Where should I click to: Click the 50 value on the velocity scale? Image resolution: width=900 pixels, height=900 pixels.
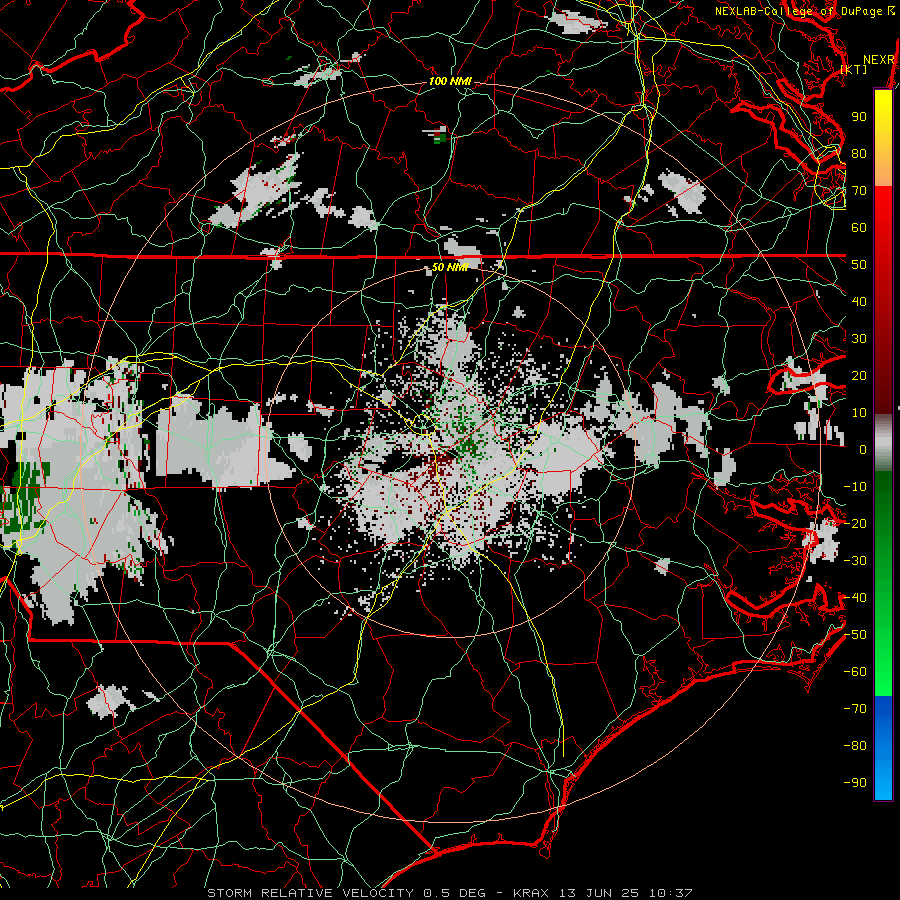coord(859,265)
